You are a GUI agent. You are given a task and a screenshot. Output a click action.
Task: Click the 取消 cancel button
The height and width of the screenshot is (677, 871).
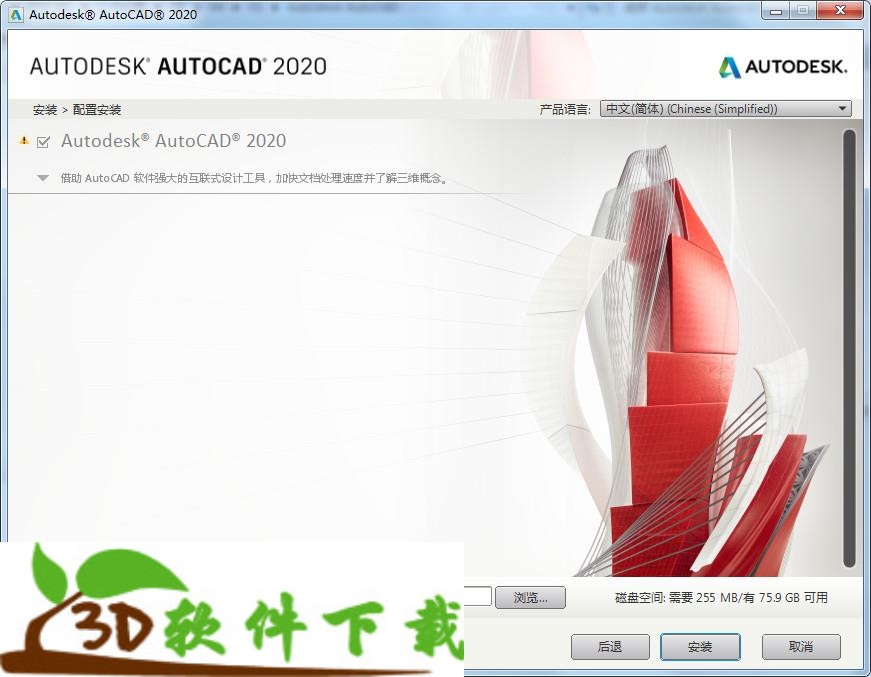click(801, 647)
